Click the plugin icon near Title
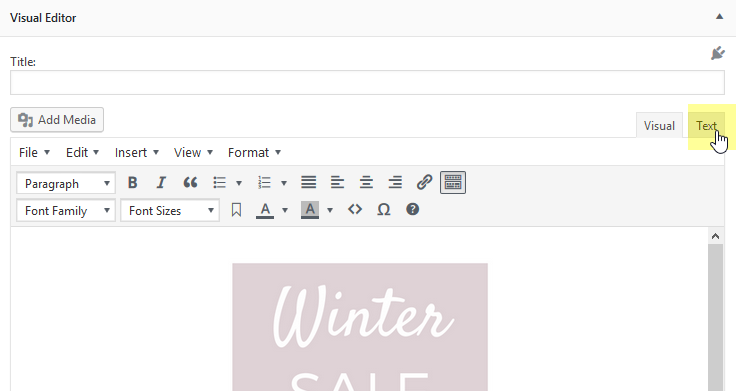The image size is (742, 391). [717, 53]
